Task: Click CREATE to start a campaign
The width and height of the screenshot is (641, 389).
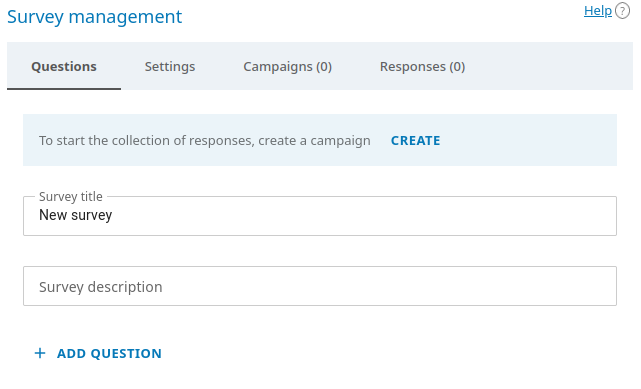Action: [x=415, y=141]
